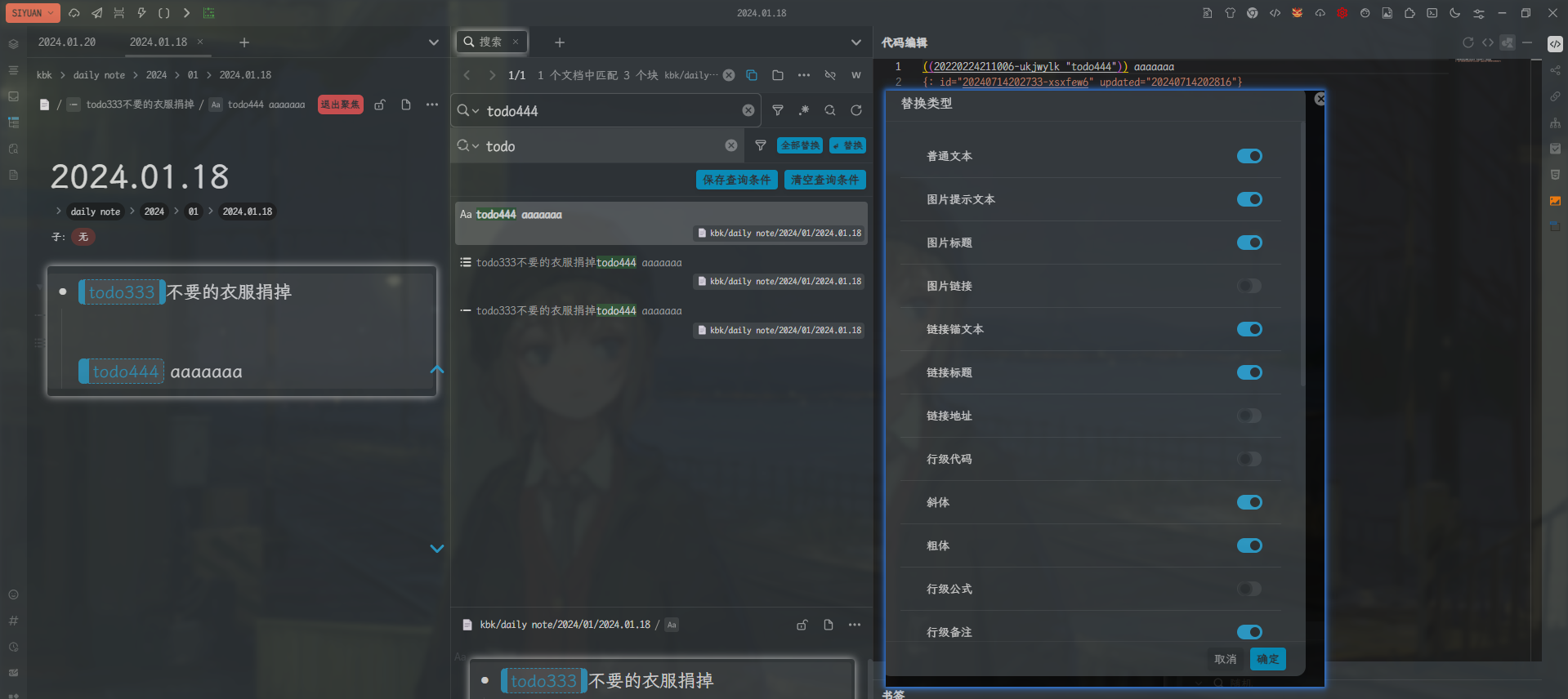Viewport: 1568px width, 699px height.
Task: Click 清空查询条件 clear query button
Action: (x=825, y=180)
